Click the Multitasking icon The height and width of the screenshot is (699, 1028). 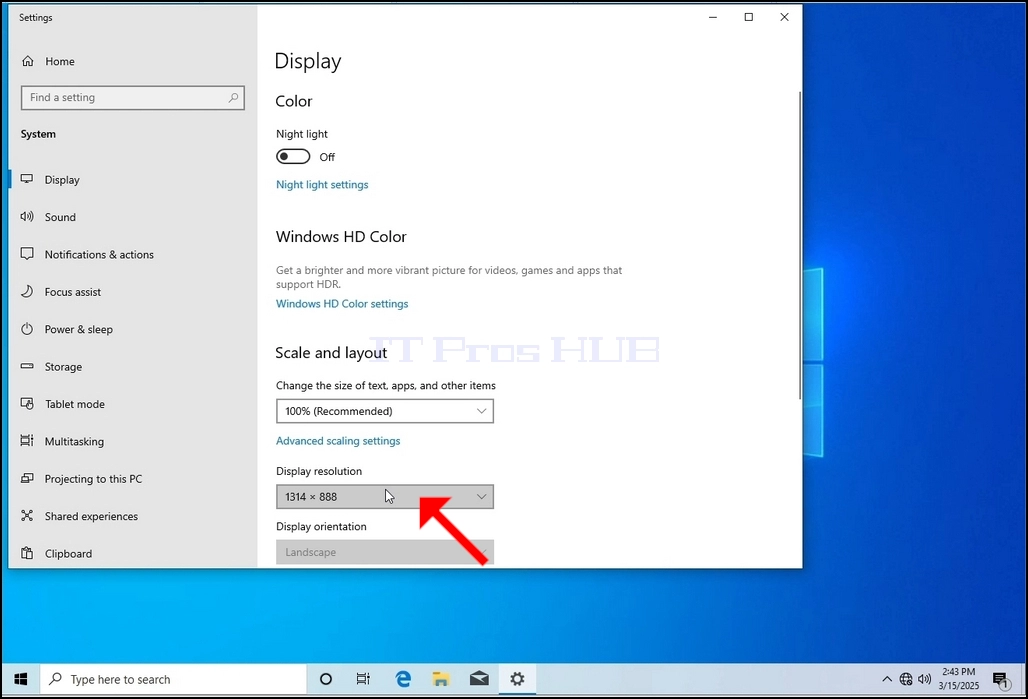(27, 441)
